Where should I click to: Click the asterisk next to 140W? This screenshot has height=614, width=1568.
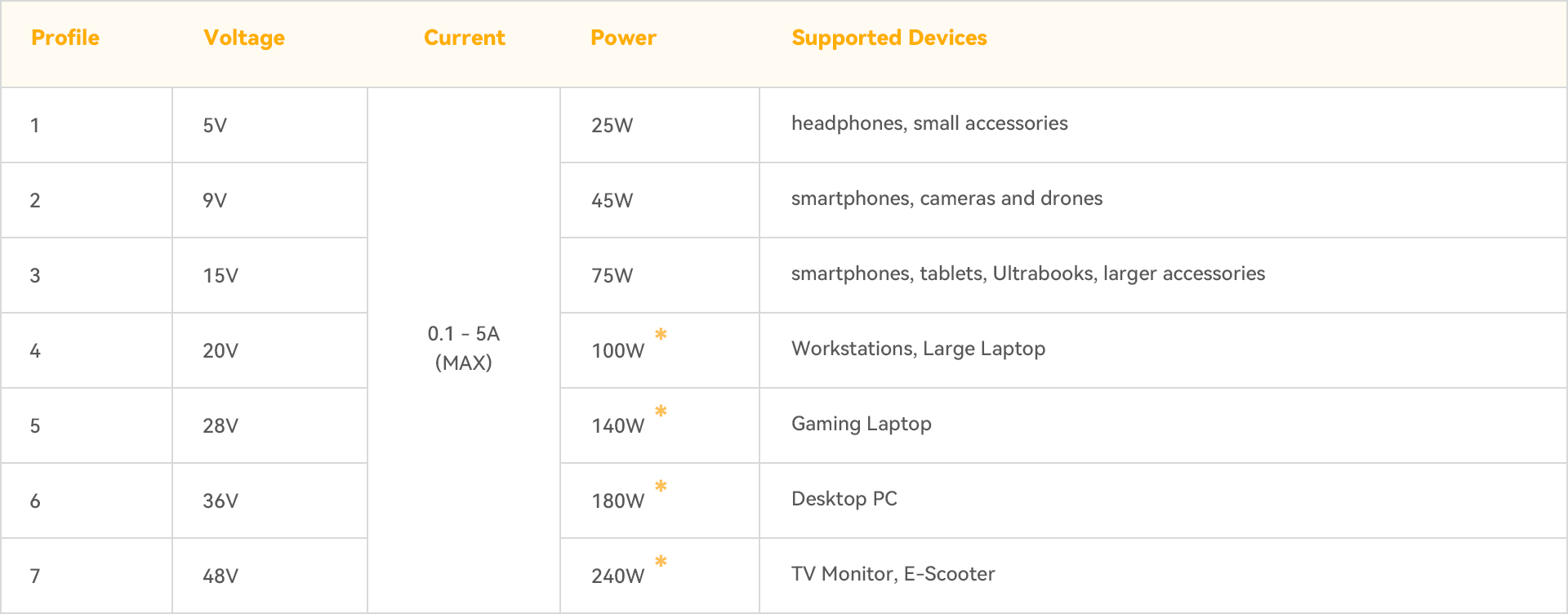click(661, 411)
